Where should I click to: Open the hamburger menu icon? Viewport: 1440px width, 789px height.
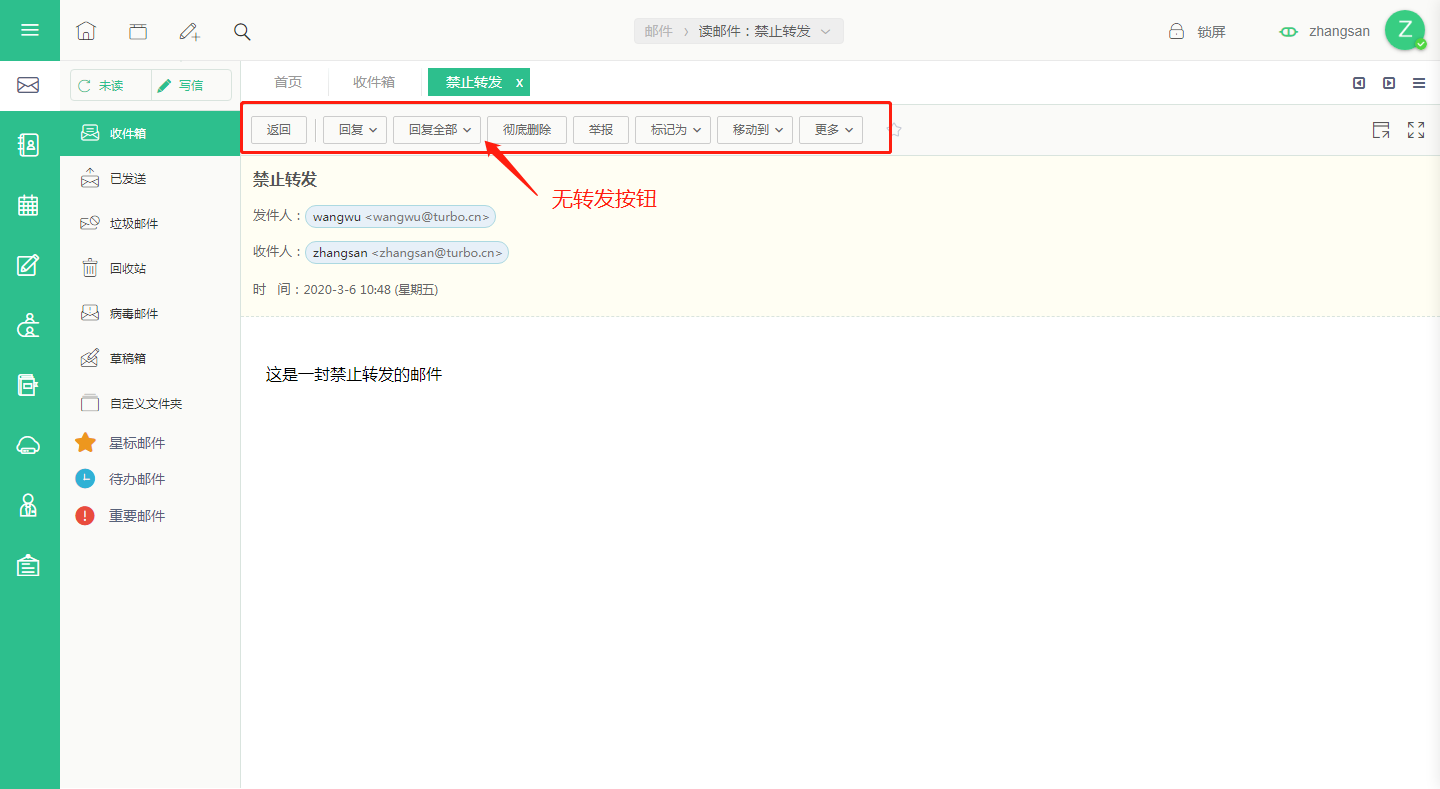coord(30,30)
